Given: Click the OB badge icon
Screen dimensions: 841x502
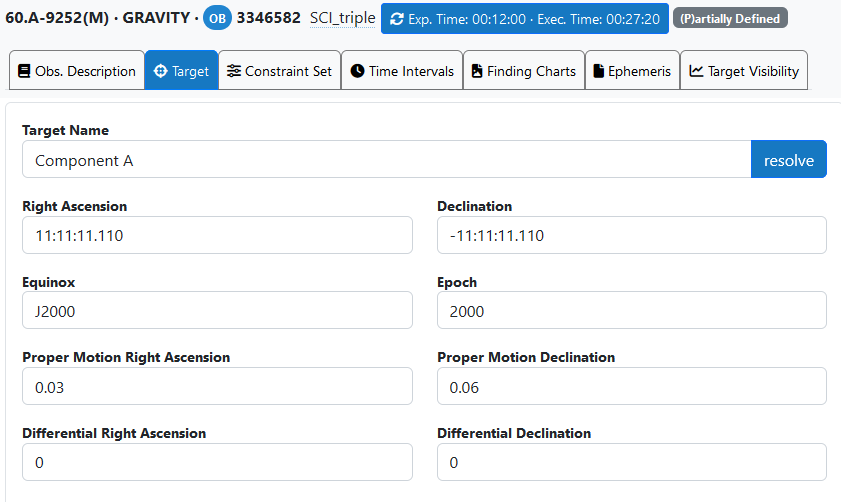Looking at the screenshot, I should tap(217, 19).
